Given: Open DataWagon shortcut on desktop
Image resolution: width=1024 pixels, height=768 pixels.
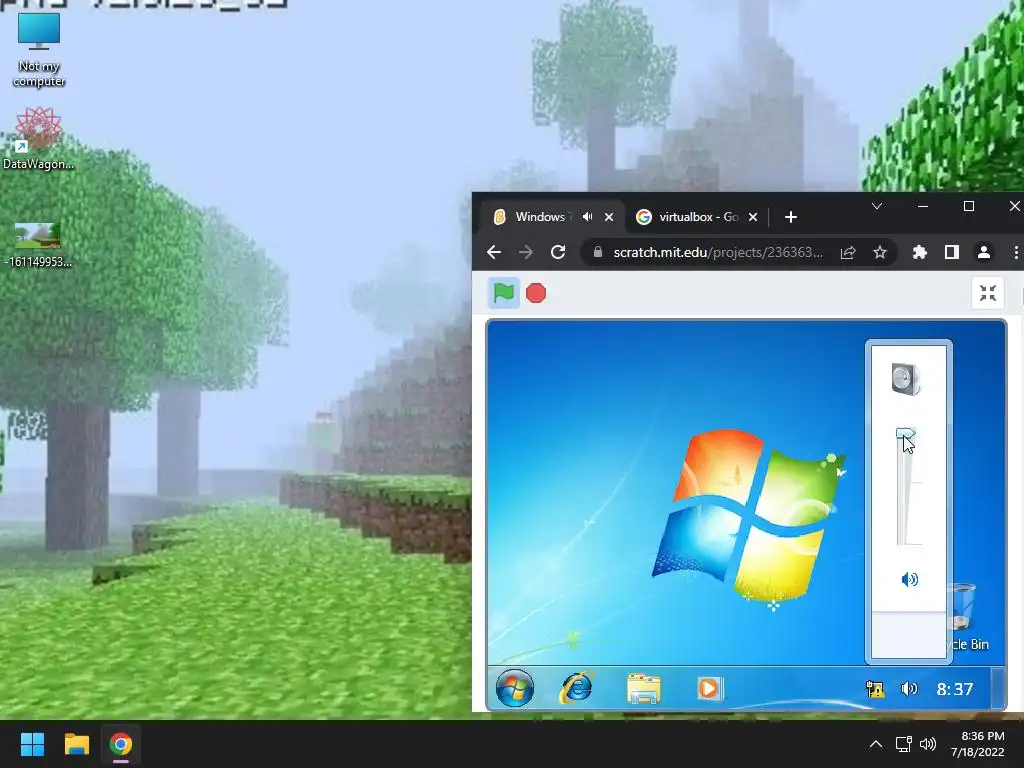Looking at the screenshot, I should 39,139.
